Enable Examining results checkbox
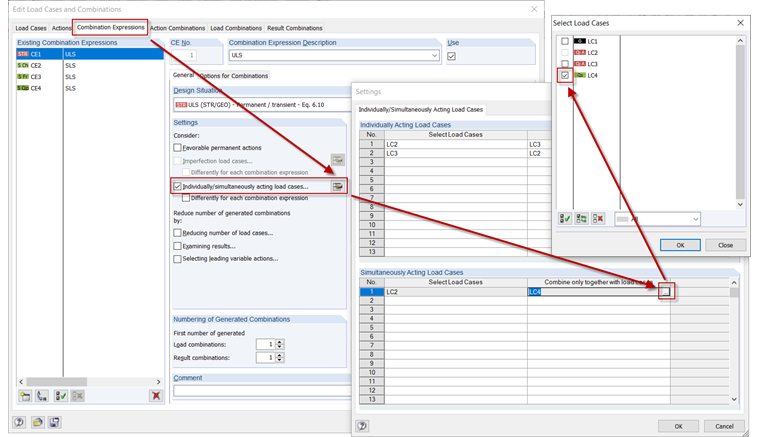This screenshot has width=760, height=437. (x=177, y=246)
